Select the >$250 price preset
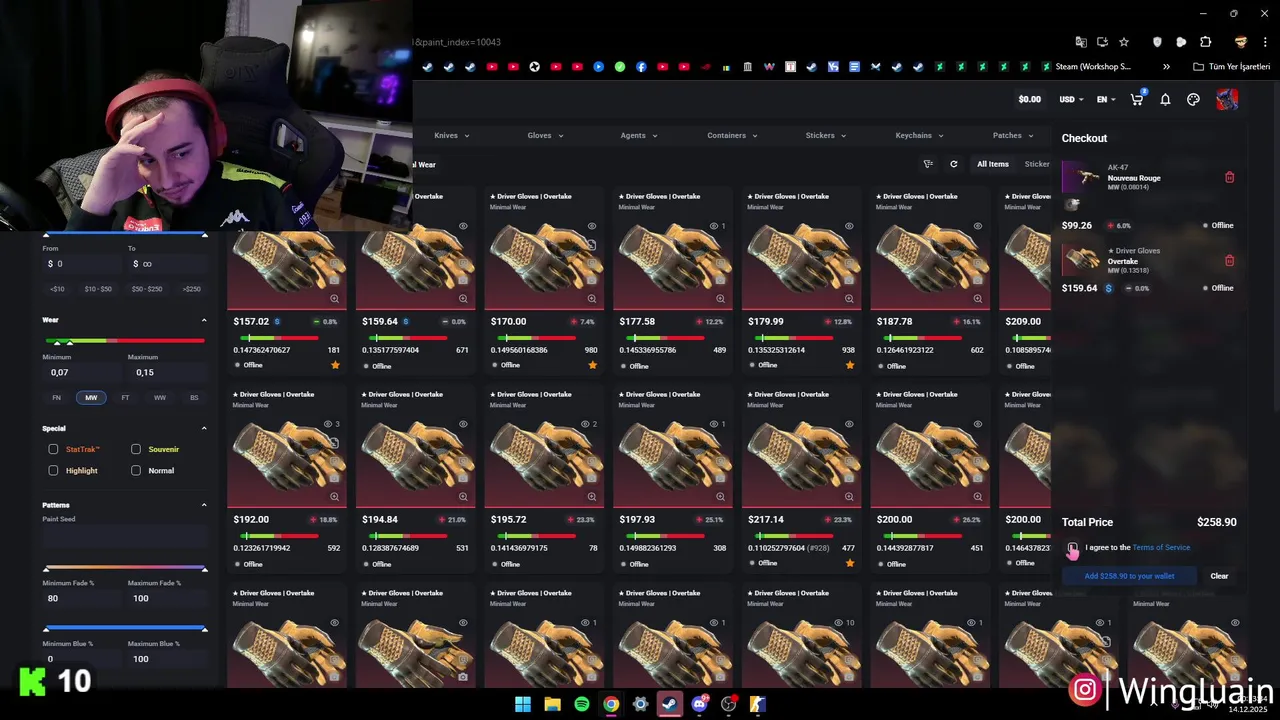This screenshot has height=720, width=1280. click(191, 289)
